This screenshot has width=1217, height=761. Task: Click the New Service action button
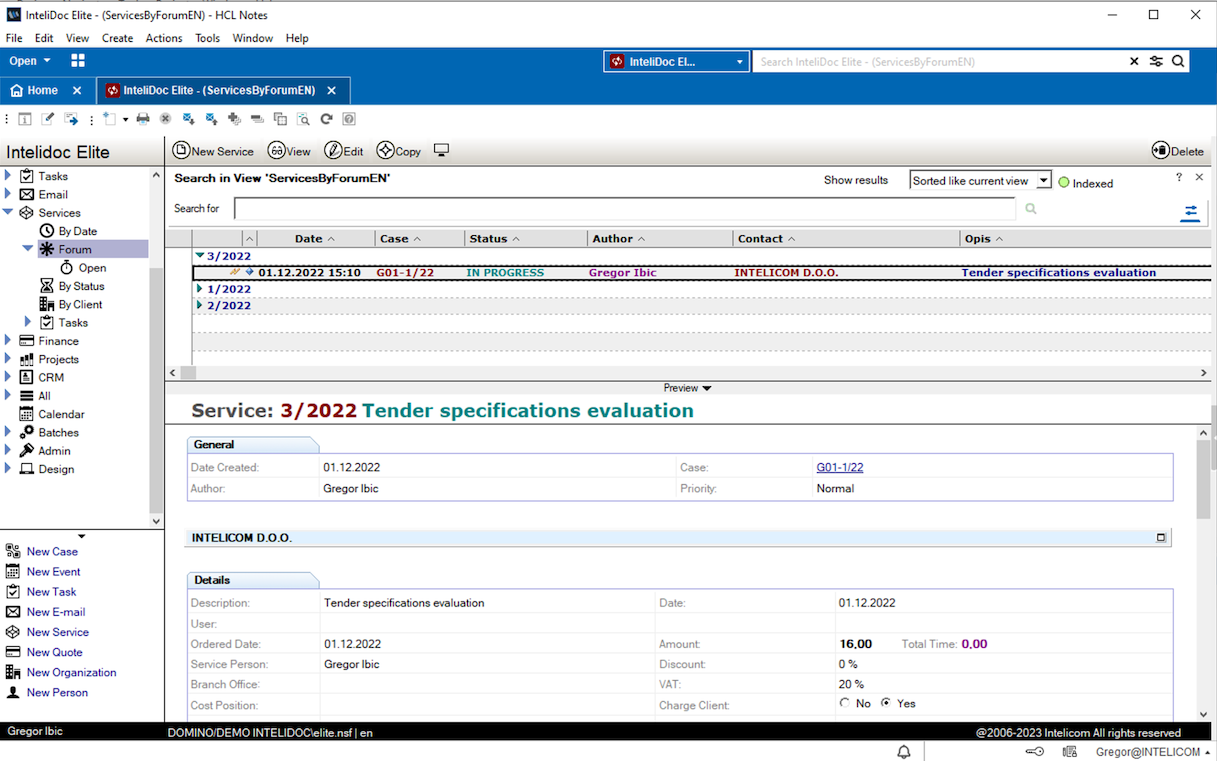tap(213, 151)
